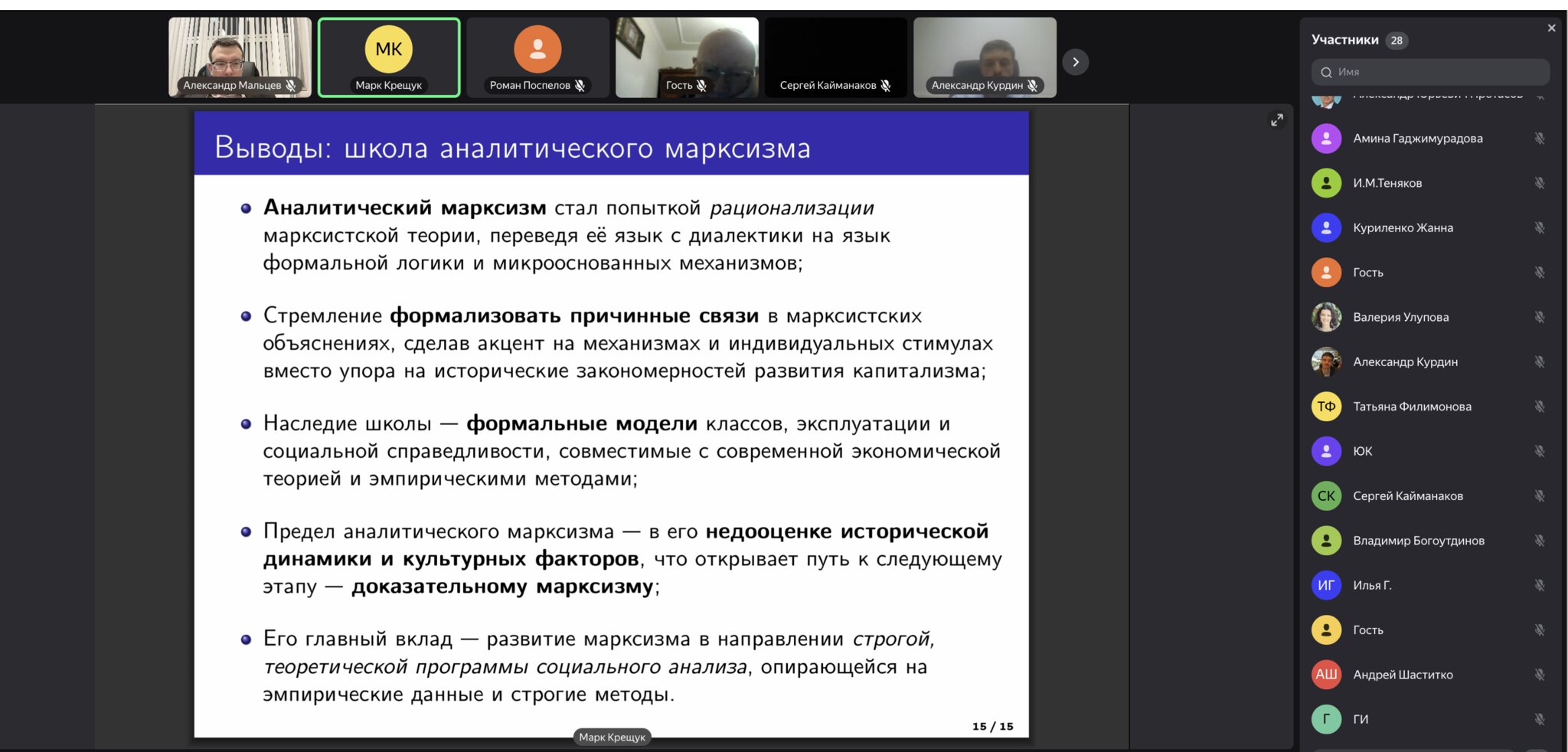Click the mic icon next to ЮК
The width and height of the screenshot is (1568, 752).
click(1540, 451)
